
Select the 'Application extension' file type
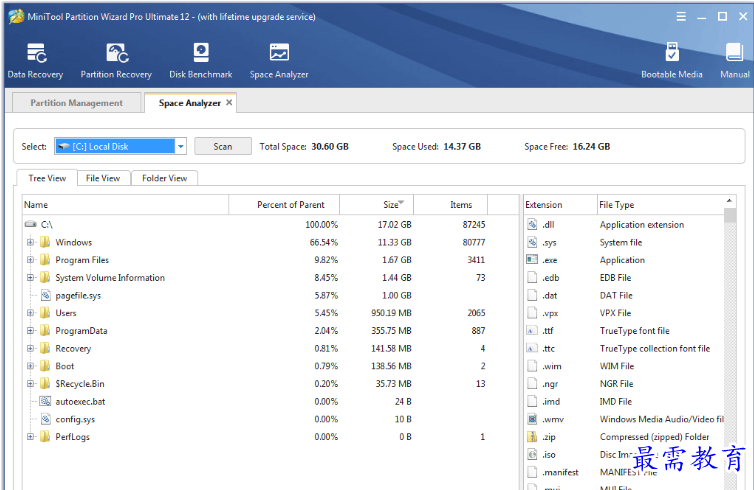(x=641, y=224)
